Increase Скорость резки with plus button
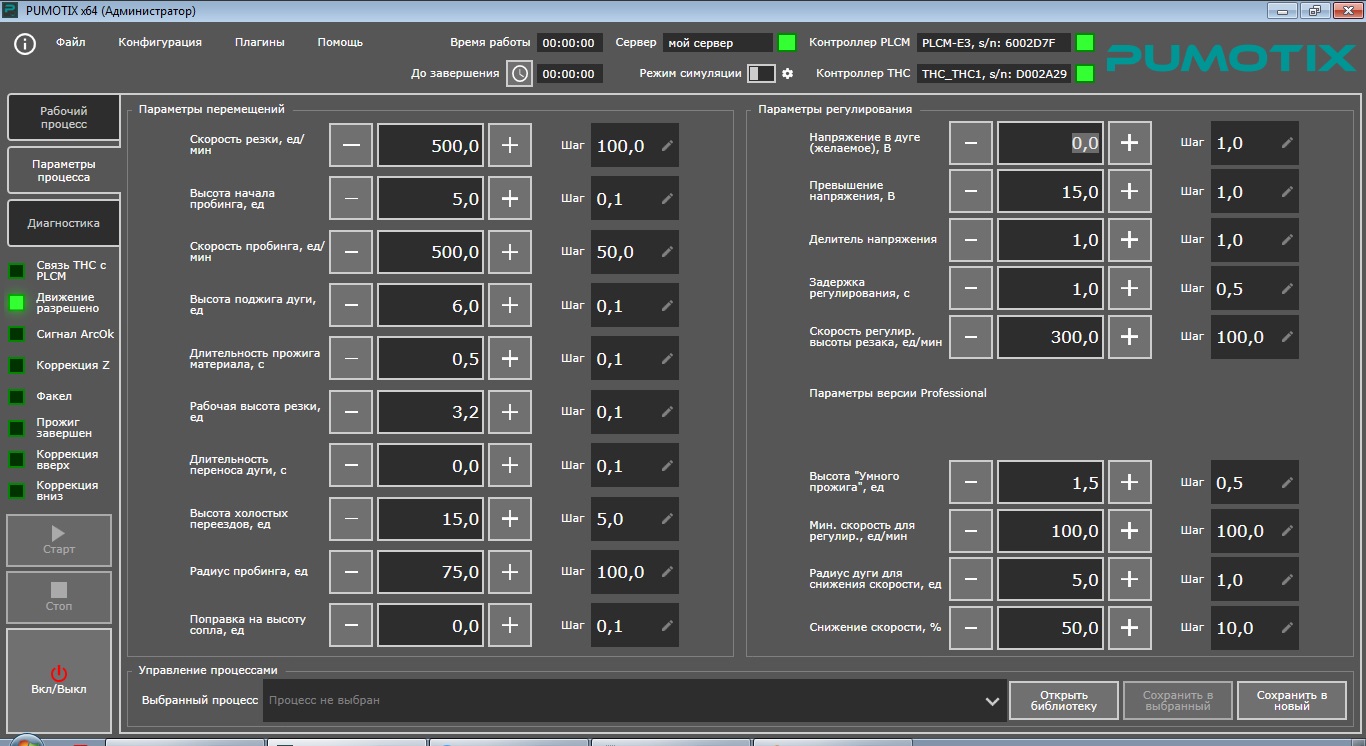This screenshot has height=746, width=1366. pos(510,146)
